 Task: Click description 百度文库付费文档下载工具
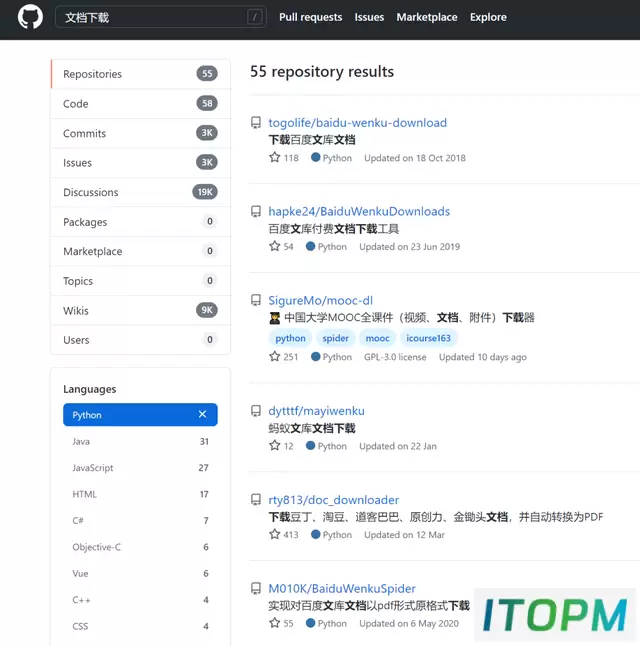pos(333,229)
